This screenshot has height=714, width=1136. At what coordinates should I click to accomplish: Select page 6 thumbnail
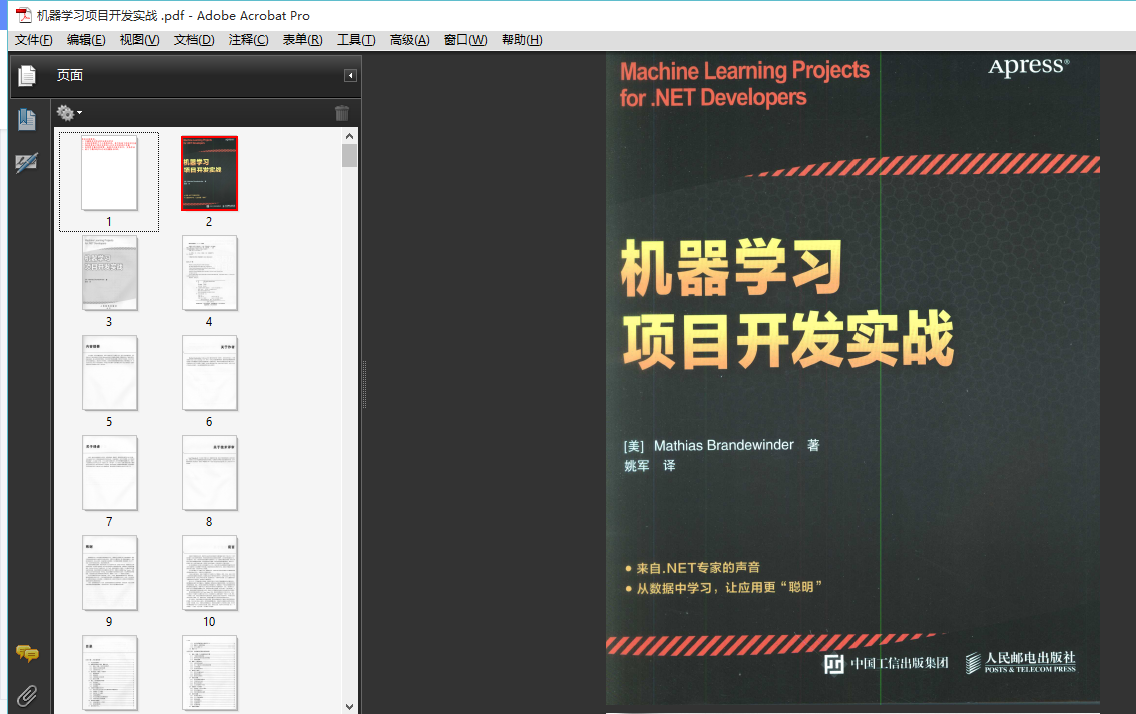209,373
